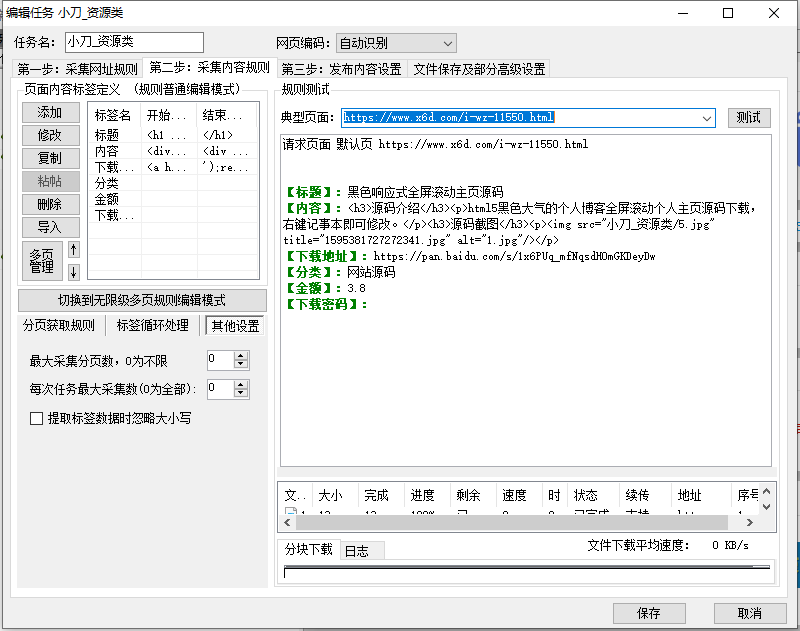800x631 pixels.
Task: Open 第三步:发布内容设置 tab
Action: click(341, 69)
